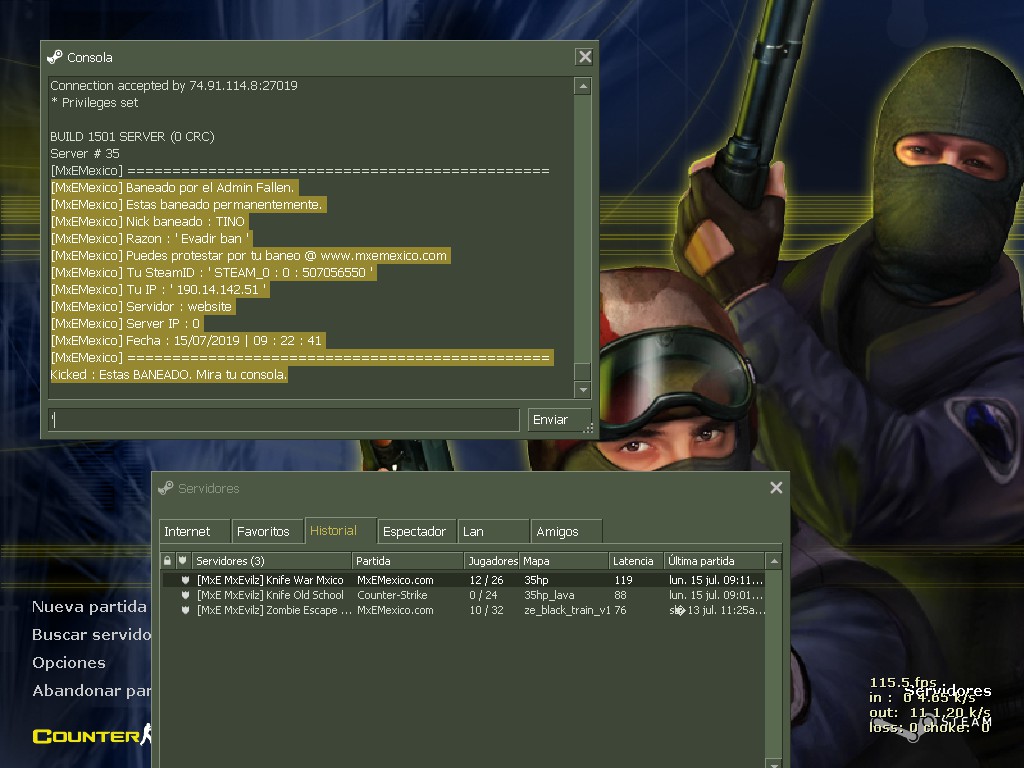Viewport: 1024px width, 768px height.
Task: Click the Steam icon in the Consola title bar
Action: 55,57
